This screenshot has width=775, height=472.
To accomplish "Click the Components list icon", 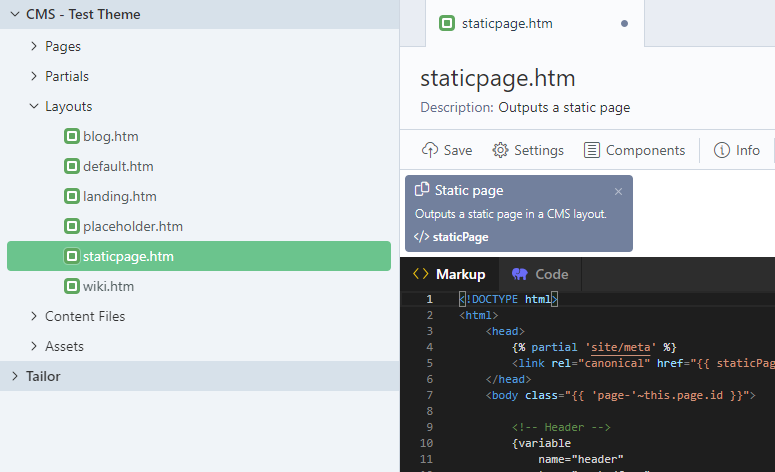I will (592, 150).
